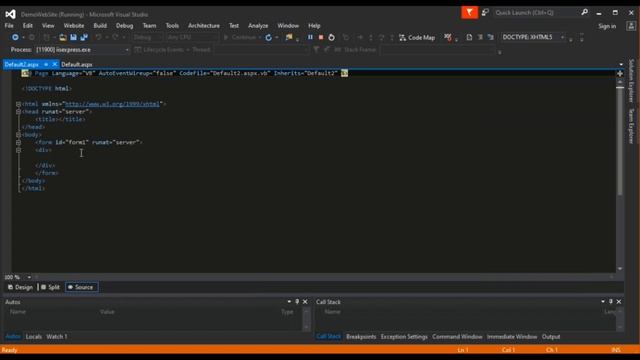Close the Autos panel

[x=305, y=302]
